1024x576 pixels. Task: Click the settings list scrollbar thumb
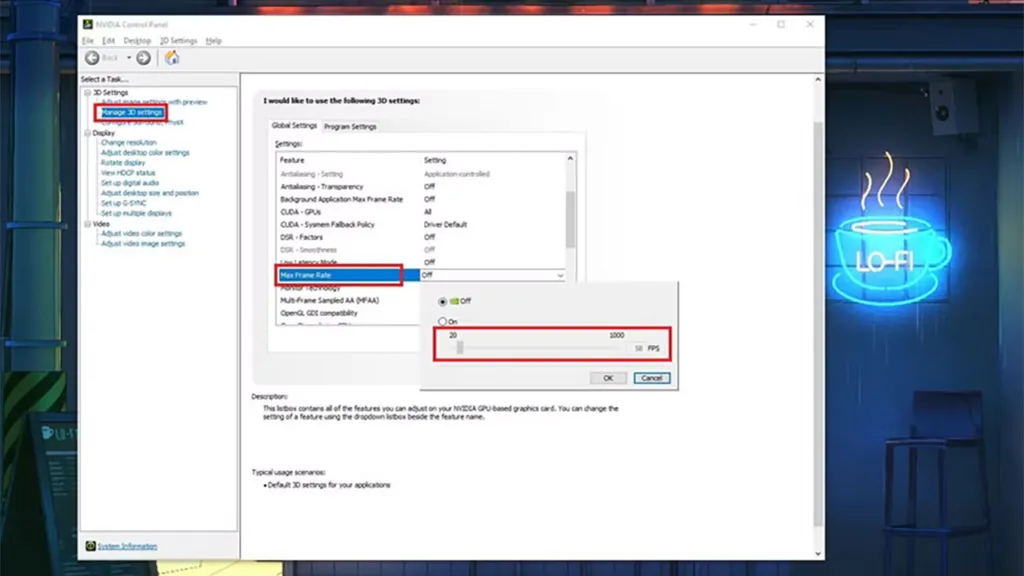tap(570, 219)
